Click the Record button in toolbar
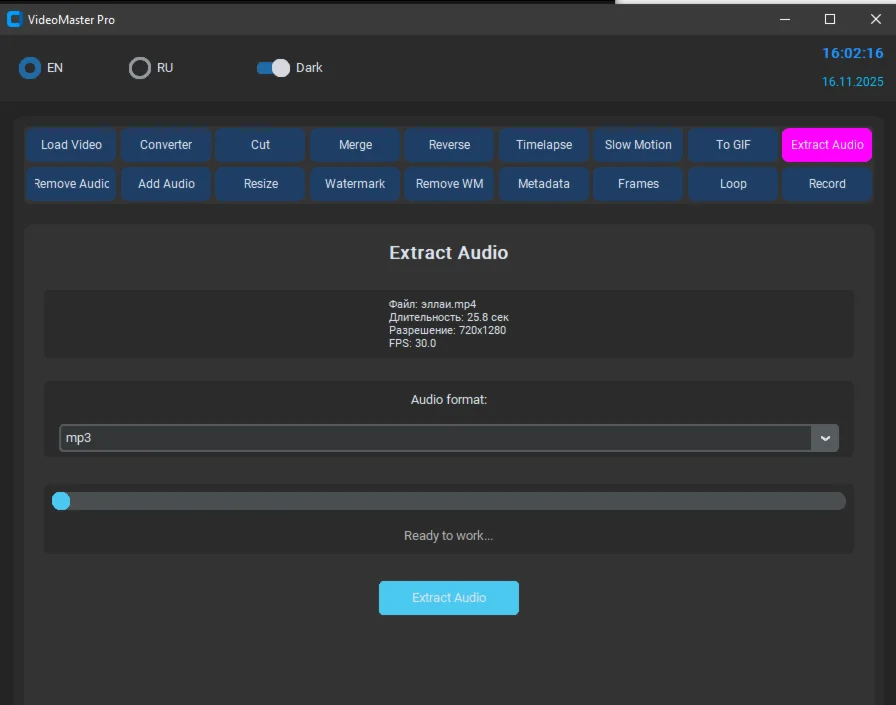 point(827,184)
